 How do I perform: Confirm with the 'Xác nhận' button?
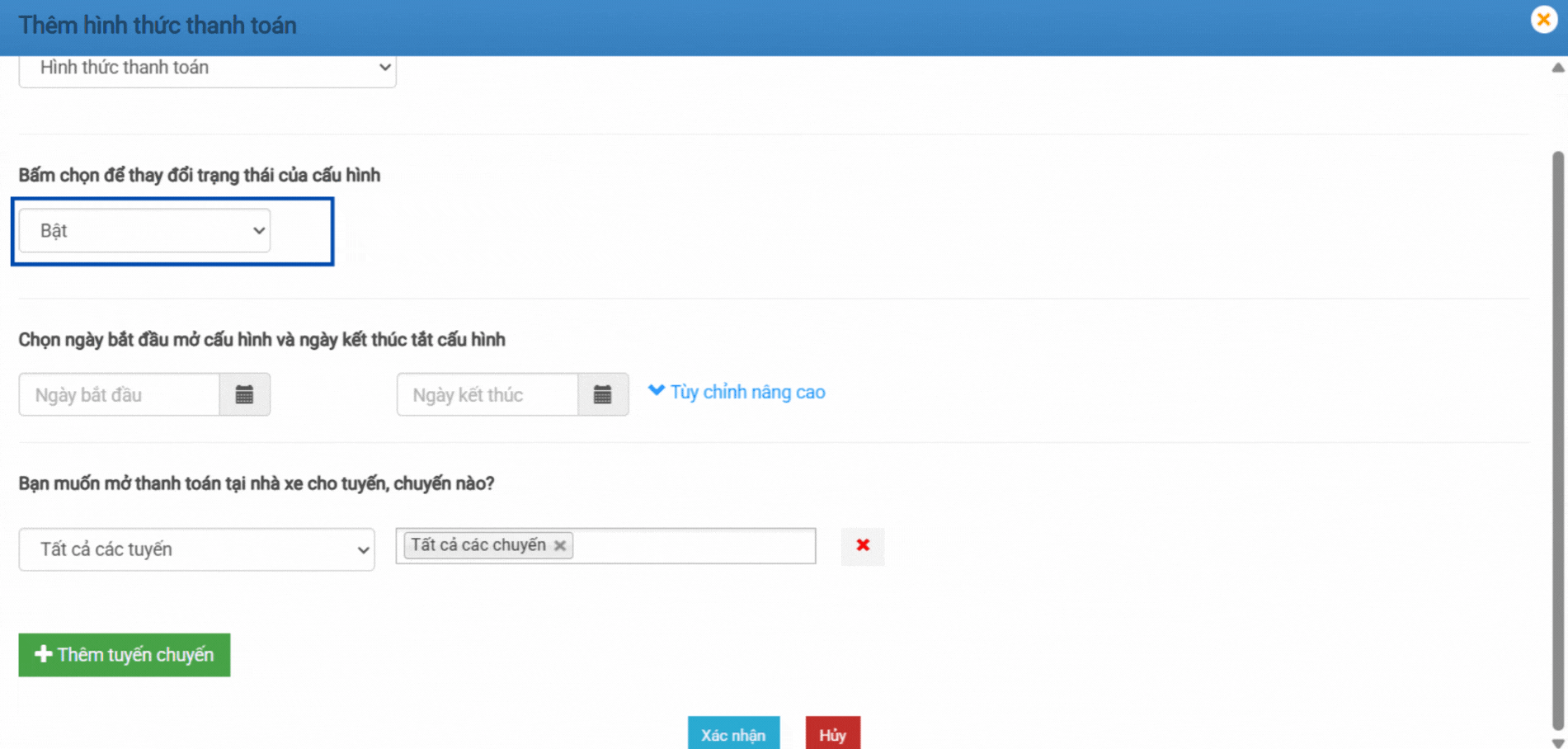click(x=733, y=734)
